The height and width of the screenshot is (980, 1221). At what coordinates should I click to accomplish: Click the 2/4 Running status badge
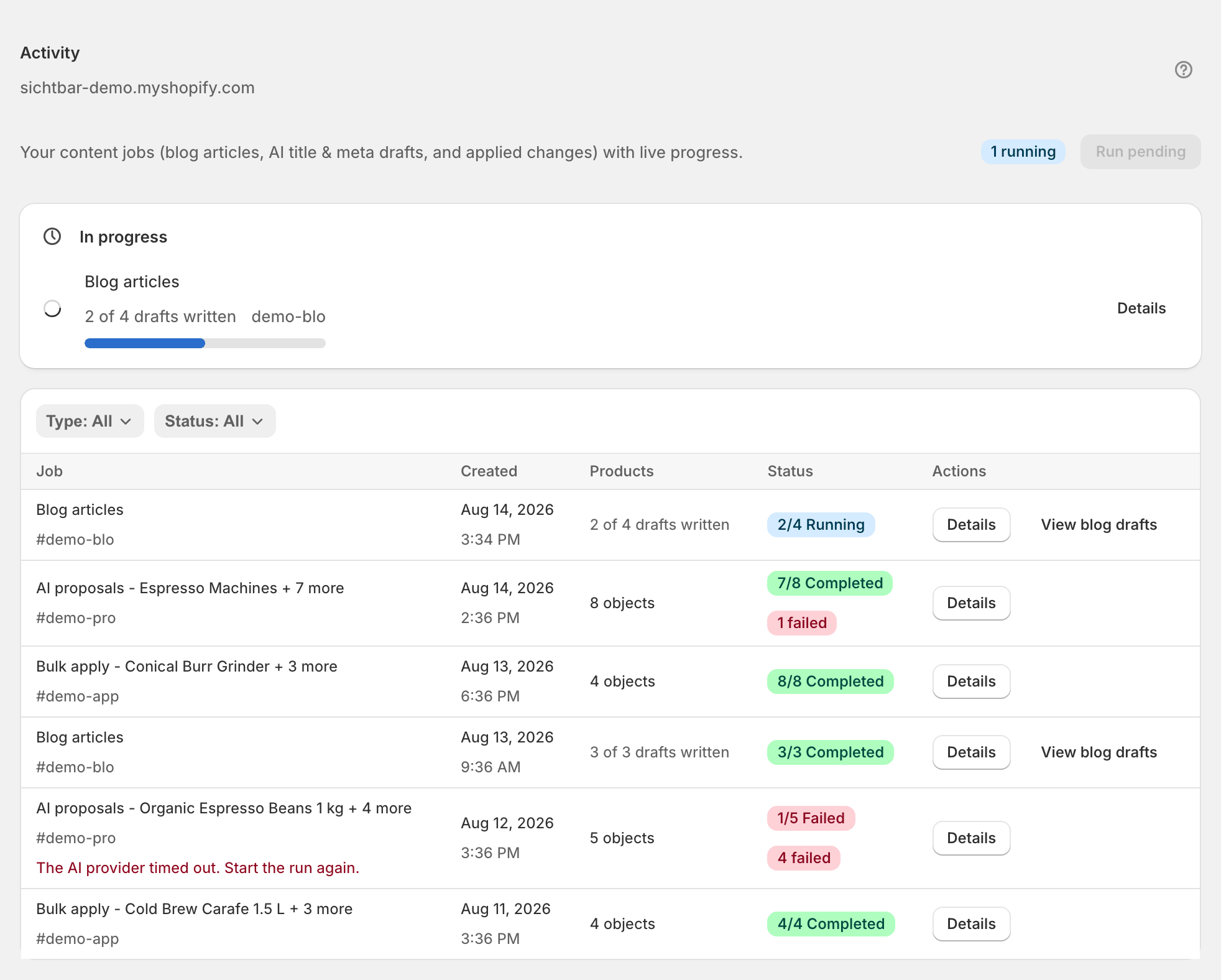coord(821,525)
